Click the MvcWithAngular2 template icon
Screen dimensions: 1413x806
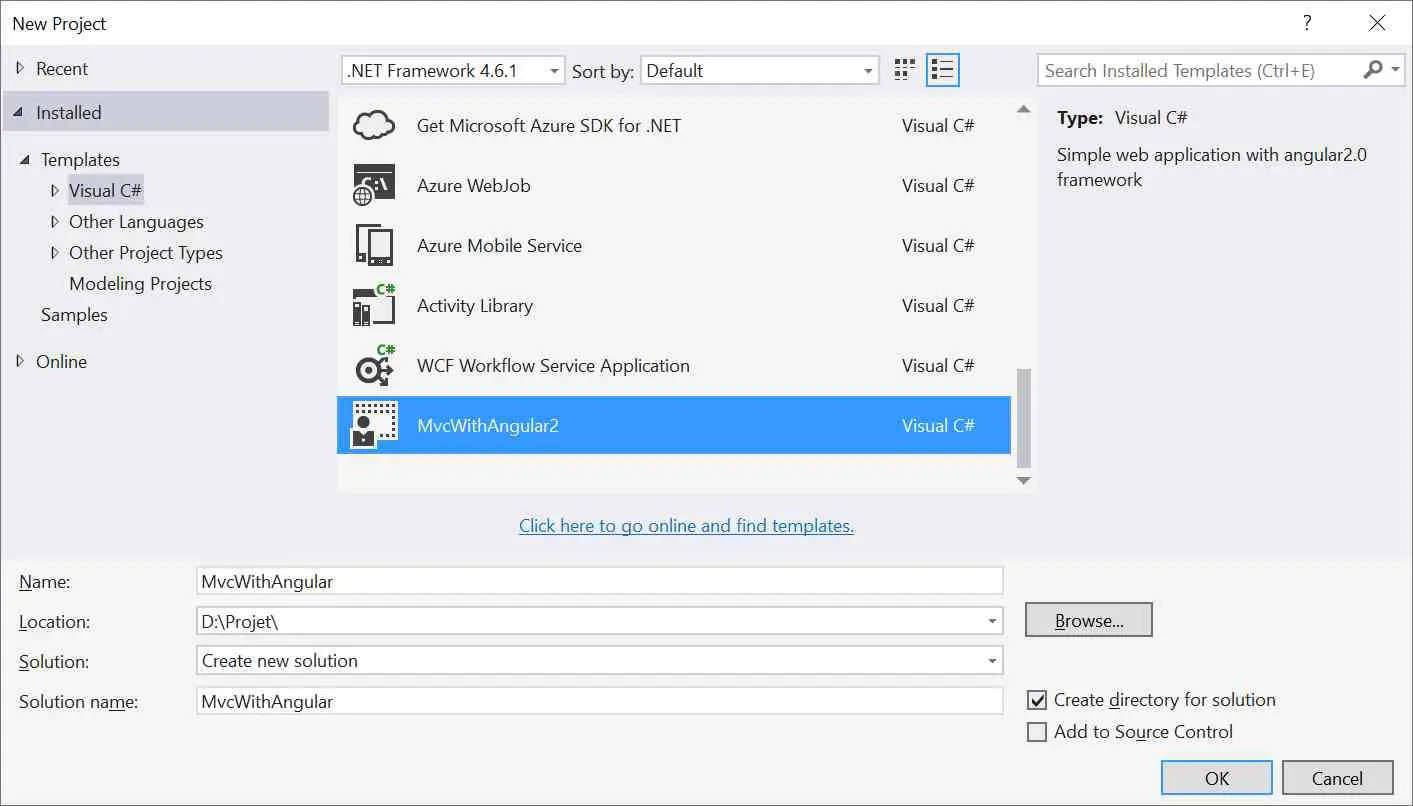coord(375,425)
